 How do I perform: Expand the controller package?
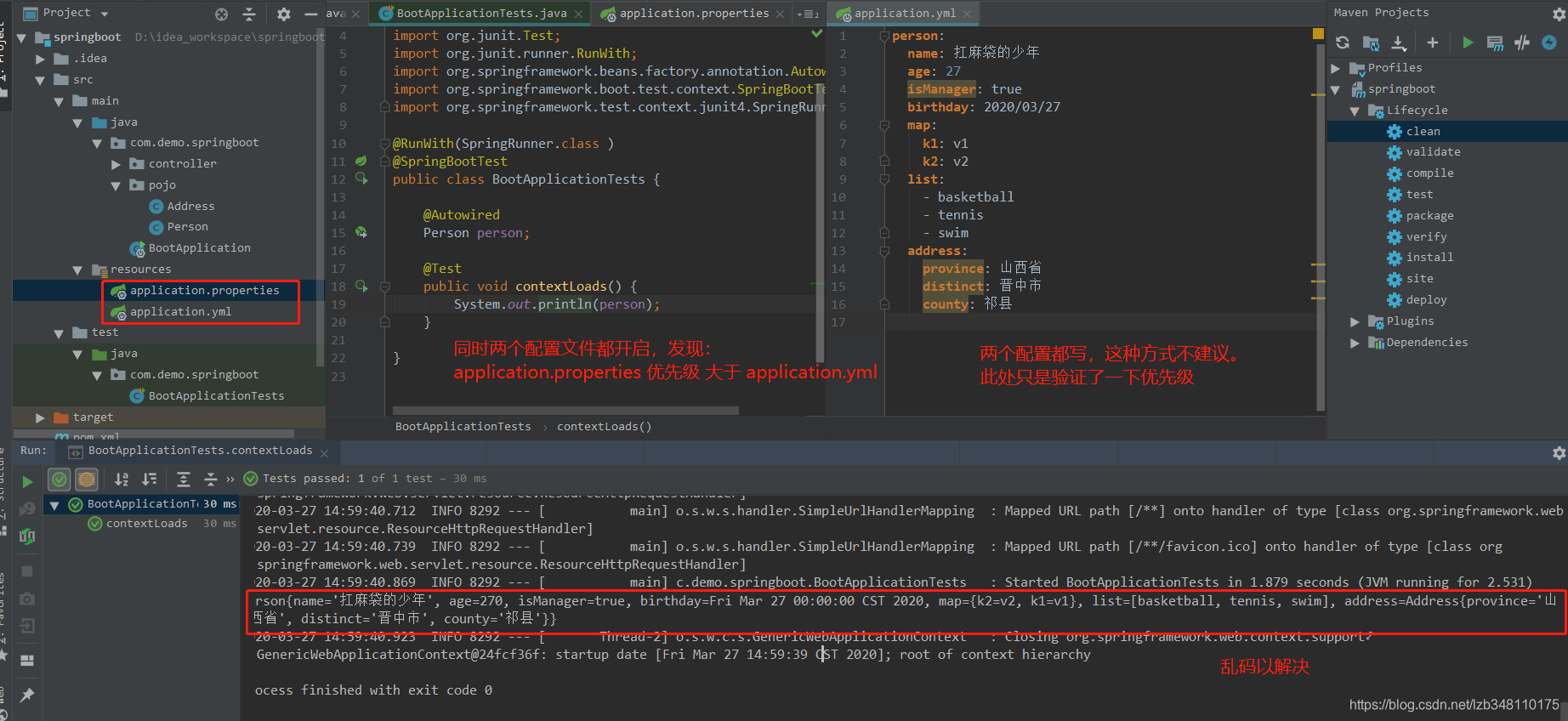116,164
